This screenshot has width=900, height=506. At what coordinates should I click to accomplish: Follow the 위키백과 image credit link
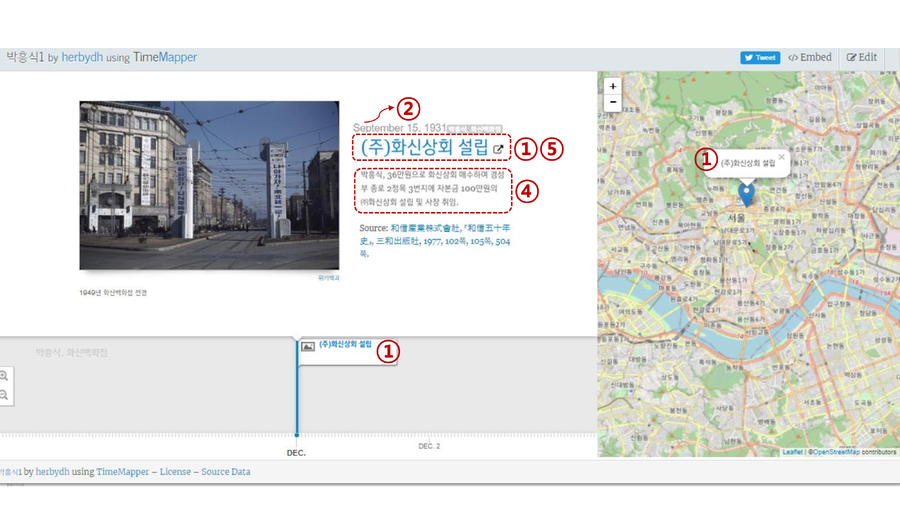click(x=328, y=278)
